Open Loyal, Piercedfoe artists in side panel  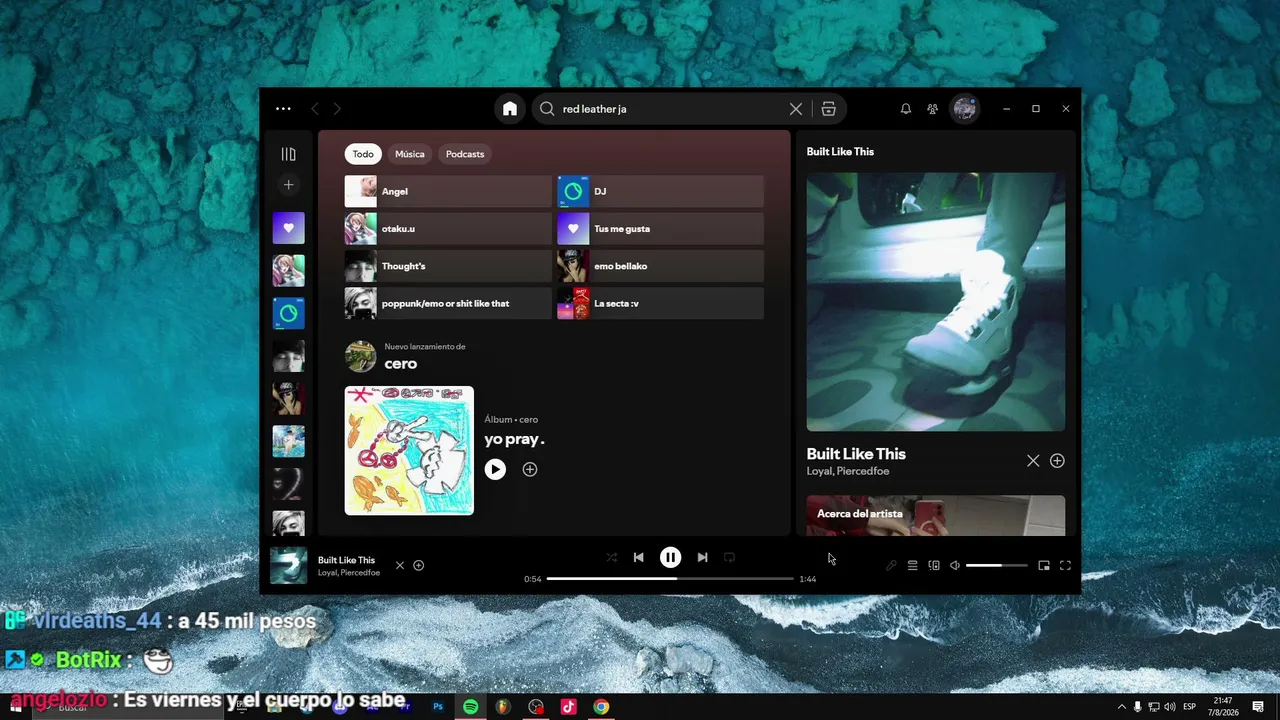[x=848, y=471]
